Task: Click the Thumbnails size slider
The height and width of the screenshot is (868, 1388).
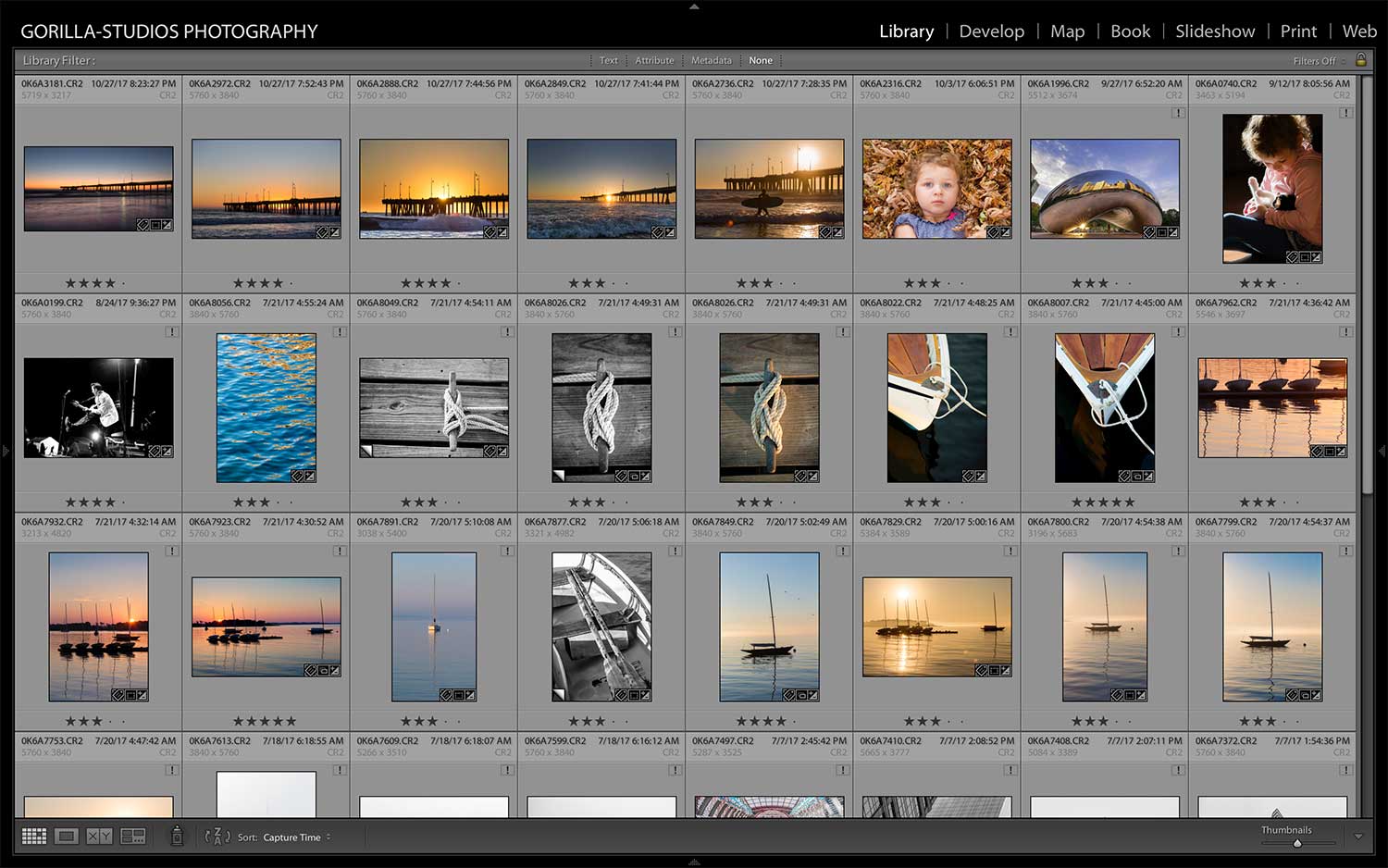Action: [x=1297, y=843]
